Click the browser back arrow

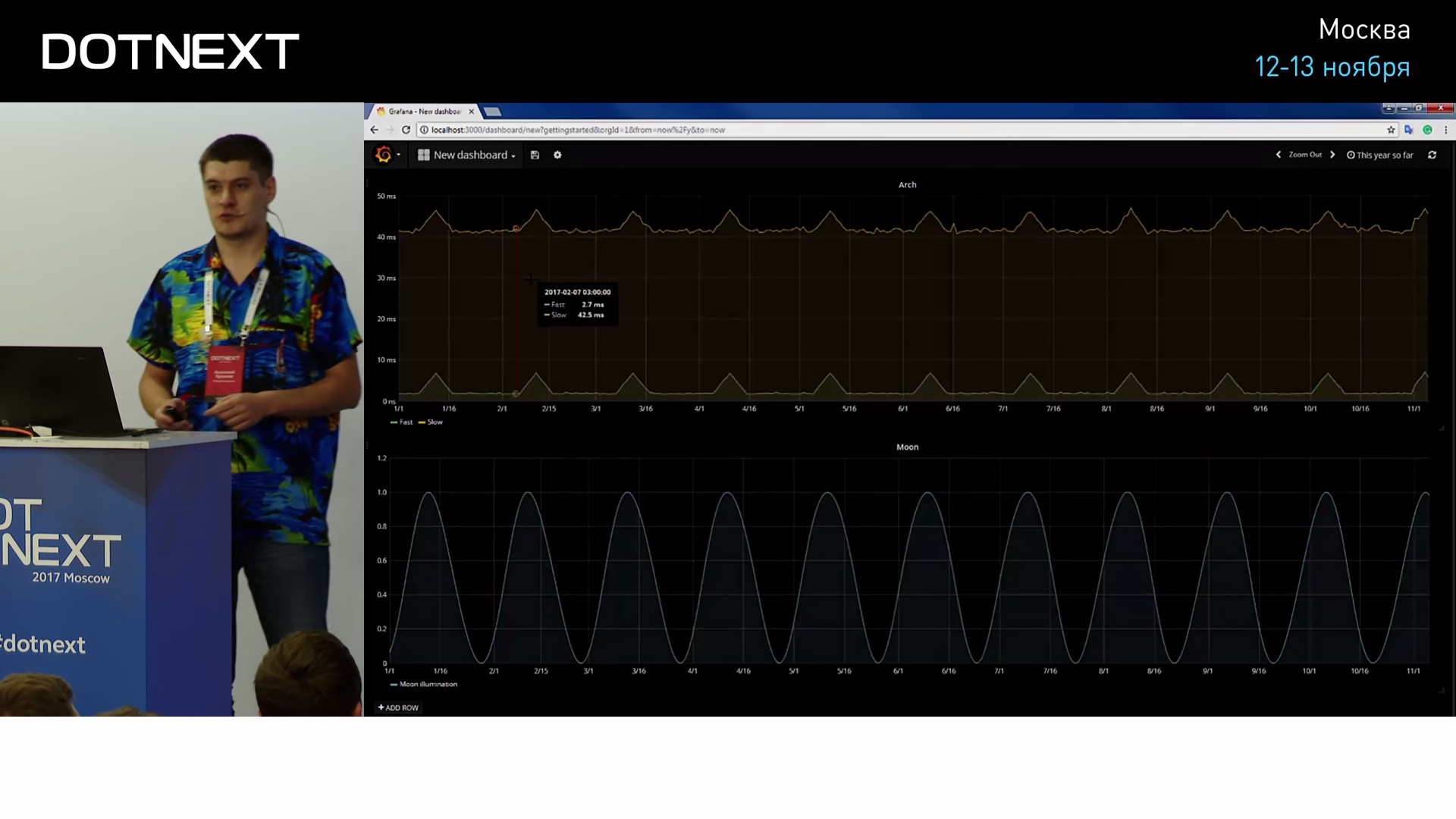click(375, 130)
